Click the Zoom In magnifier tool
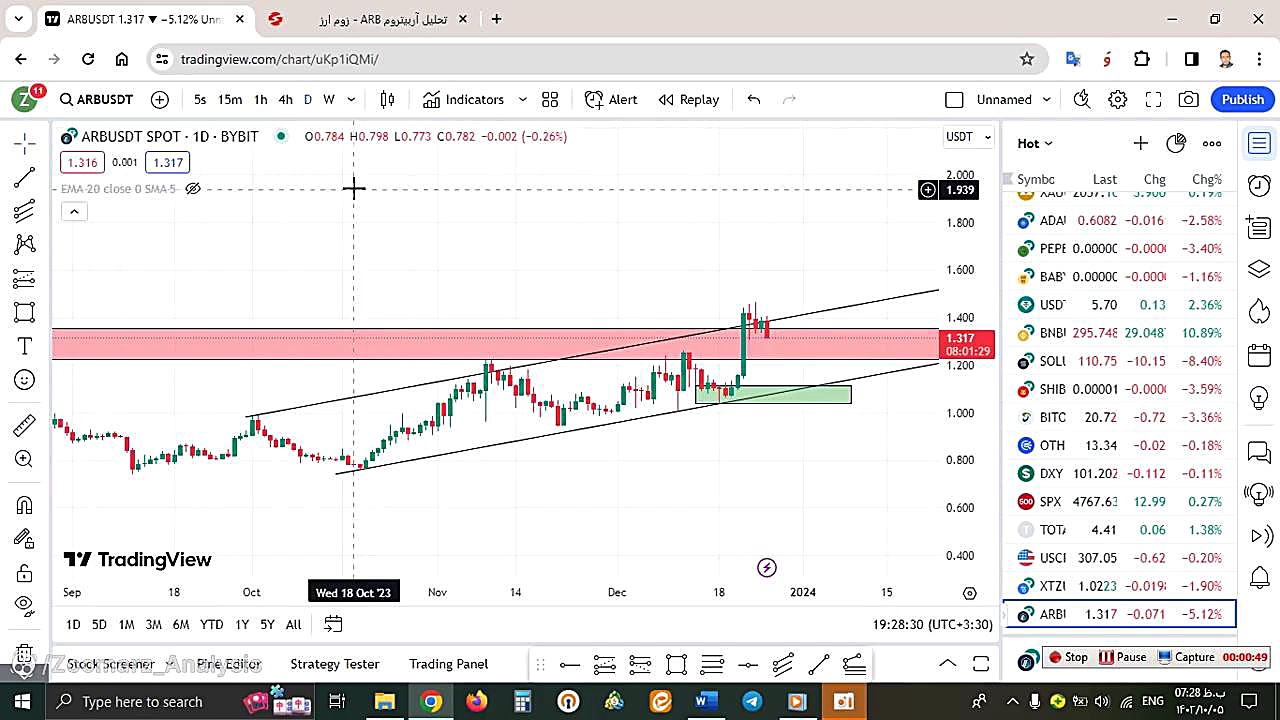The width and height of the screenshot is (1280, 720). coord(25,459)
